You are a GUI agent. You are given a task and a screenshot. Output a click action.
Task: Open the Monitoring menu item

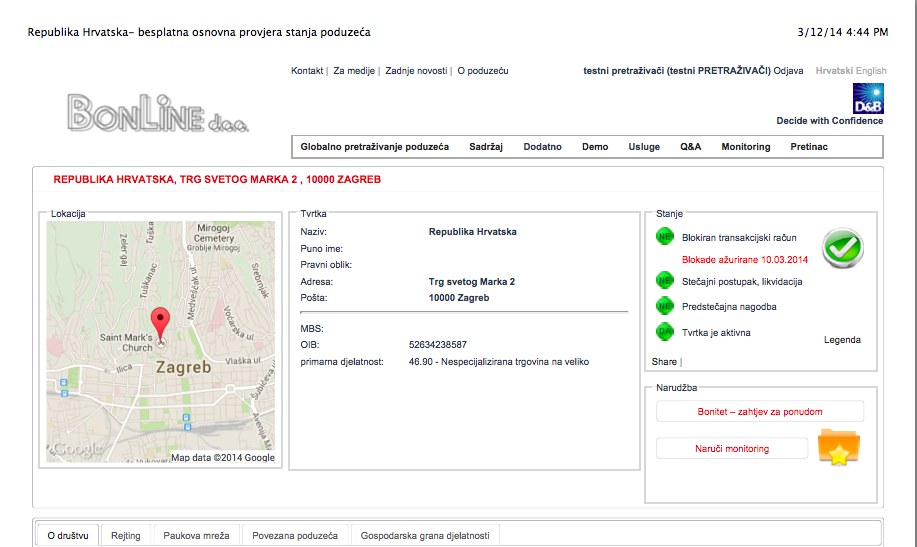tap(746, 147)
